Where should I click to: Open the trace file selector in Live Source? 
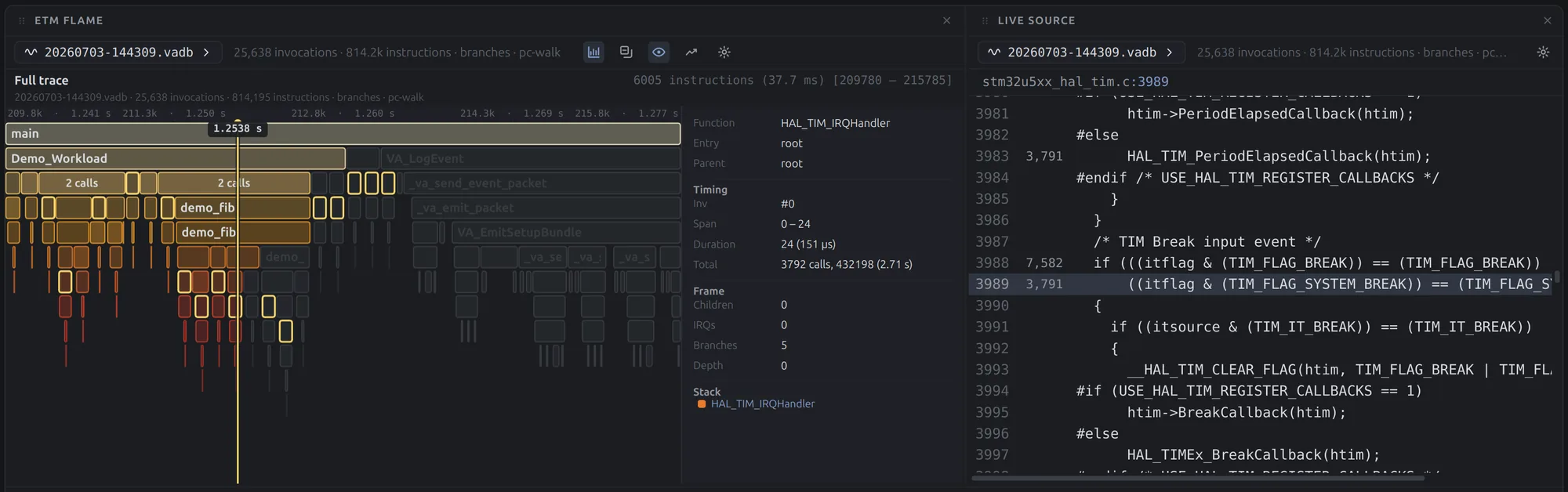[x=1081, y=52]
